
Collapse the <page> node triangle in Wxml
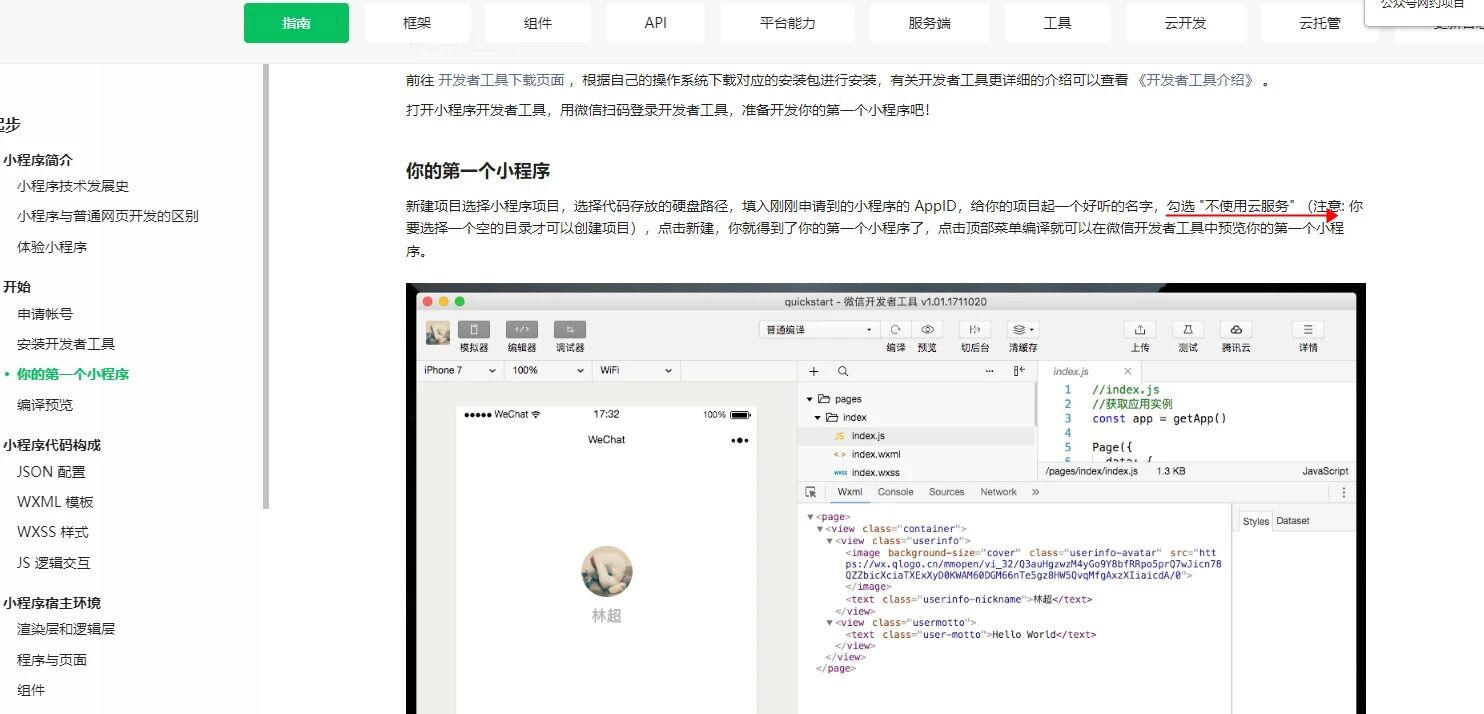pos(811,517)
